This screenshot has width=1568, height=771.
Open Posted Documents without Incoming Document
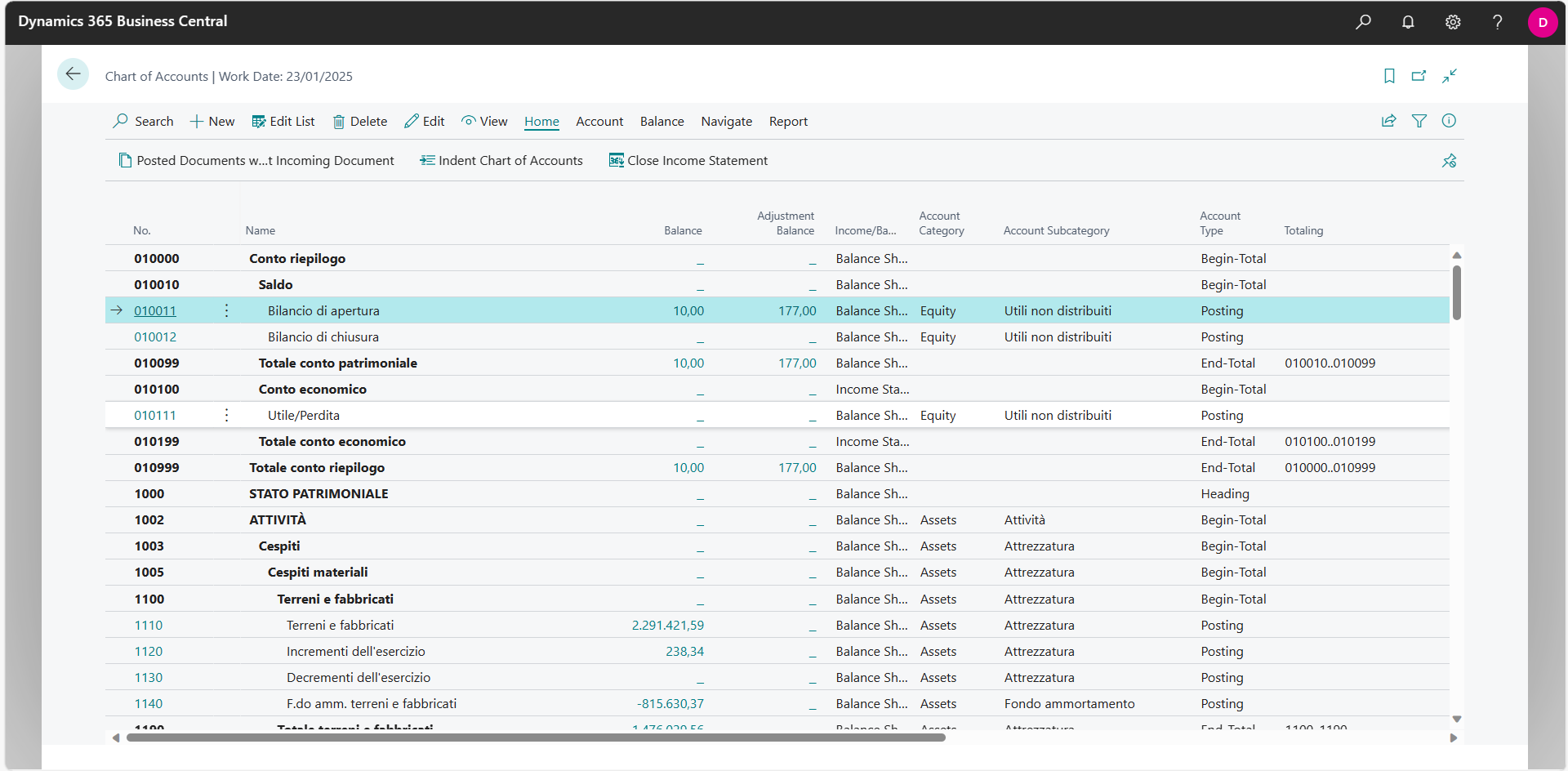click(256, 161)
